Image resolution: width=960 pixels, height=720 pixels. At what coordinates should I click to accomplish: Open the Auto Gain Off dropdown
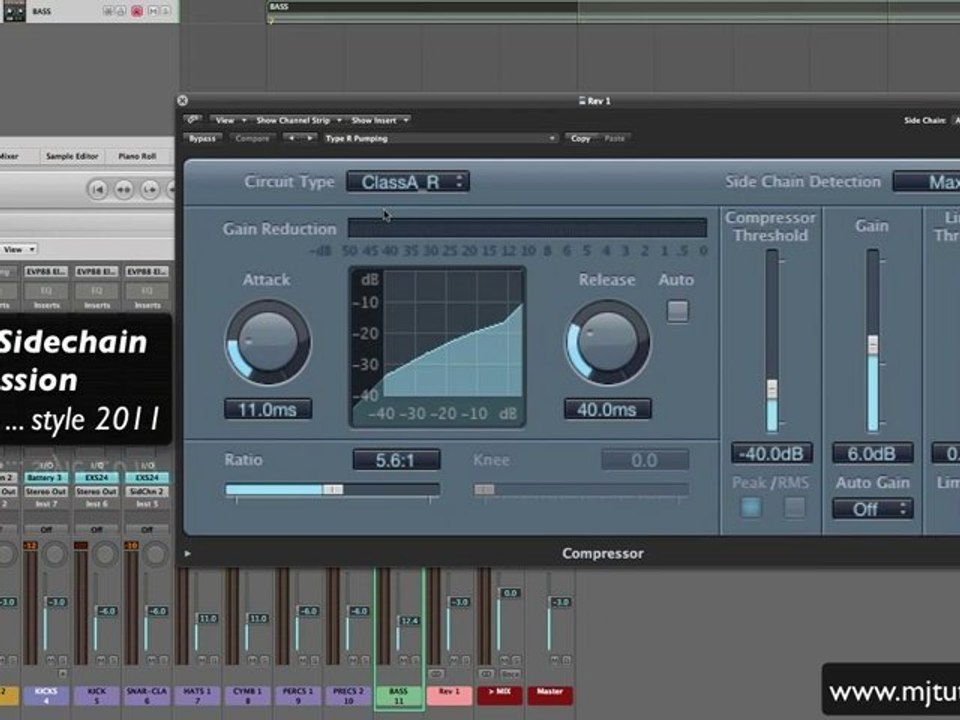[872, 509]
